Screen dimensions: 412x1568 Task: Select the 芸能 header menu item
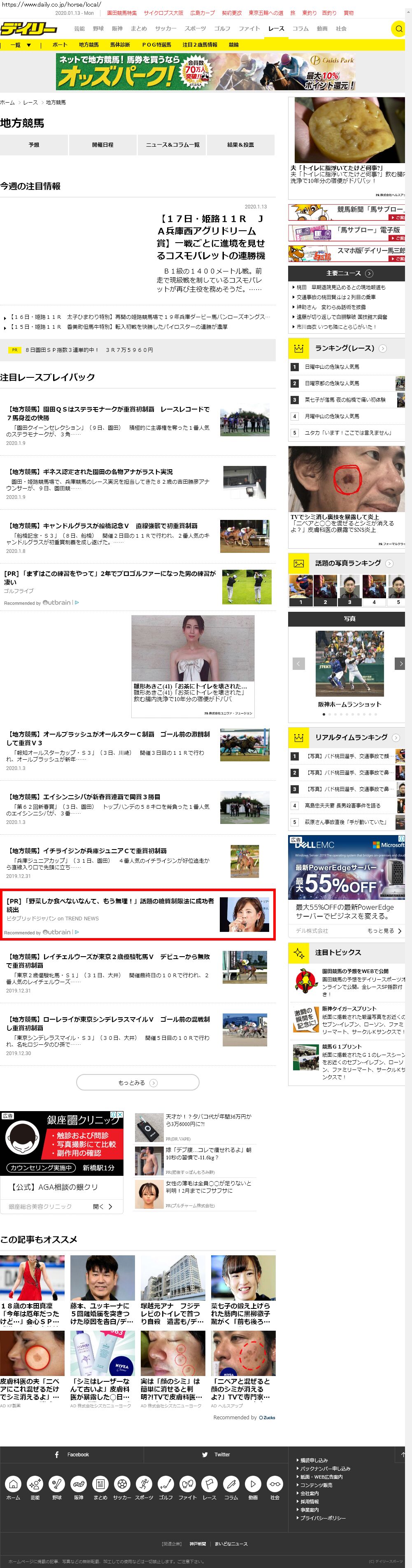[x=79, y=28]
